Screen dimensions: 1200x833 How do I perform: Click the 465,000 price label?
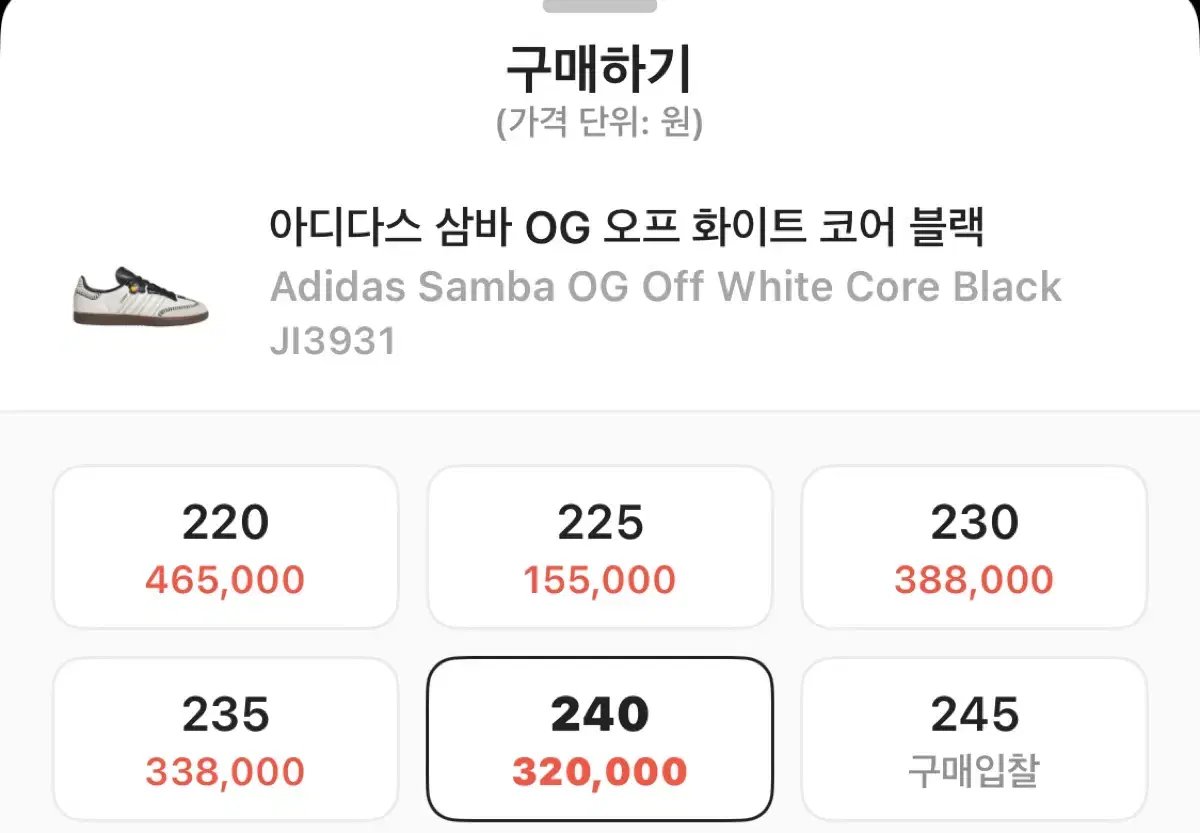coord(225,580)
